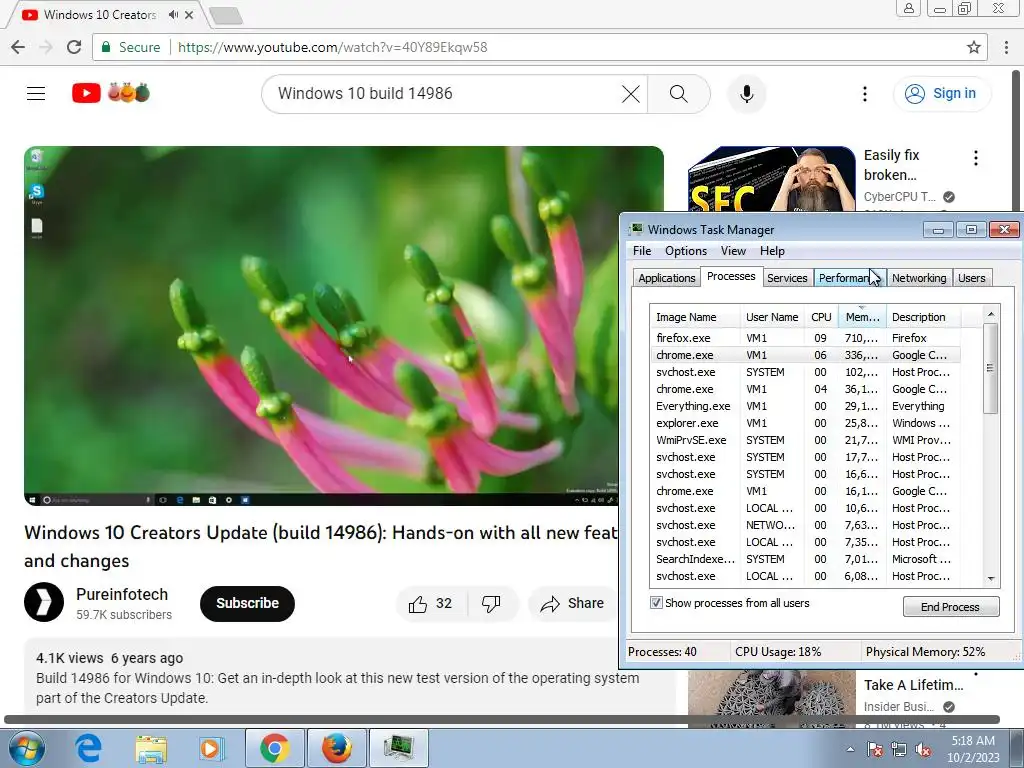The image size is (1024, 768).
Task: Bookmark this page with the star
Action: [x=974, y=47]
